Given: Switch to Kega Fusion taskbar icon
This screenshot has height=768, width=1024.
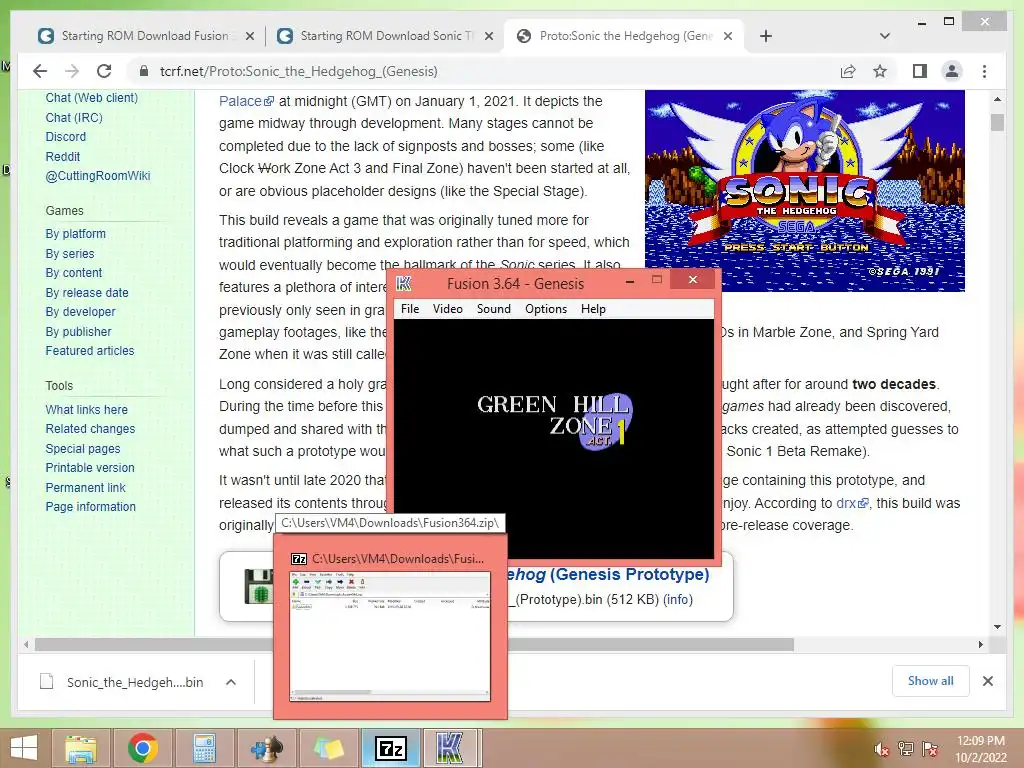Looking at the screenshot, I should (452, 748).
